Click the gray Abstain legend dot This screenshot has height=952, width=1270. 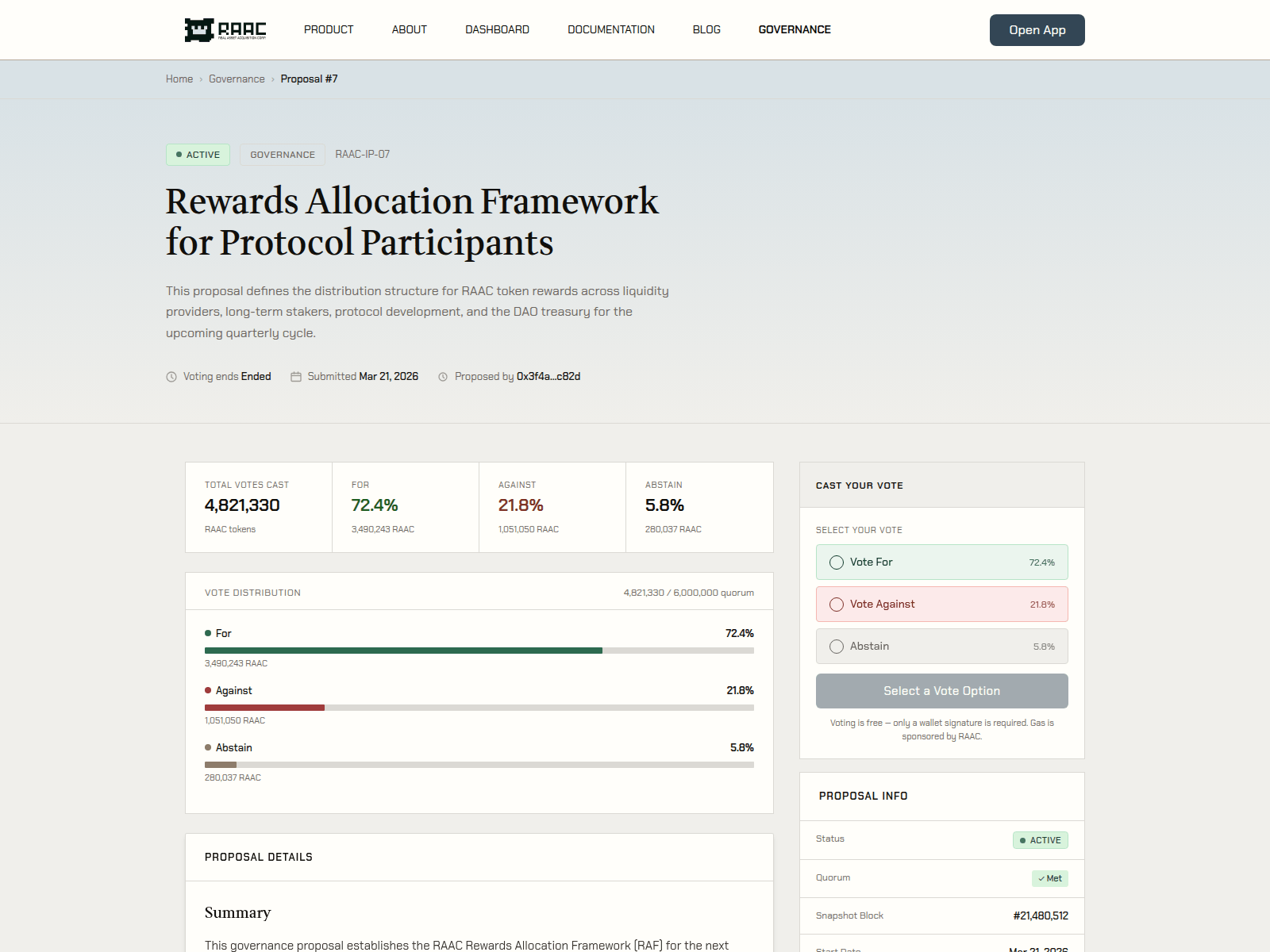coord(208,747)
